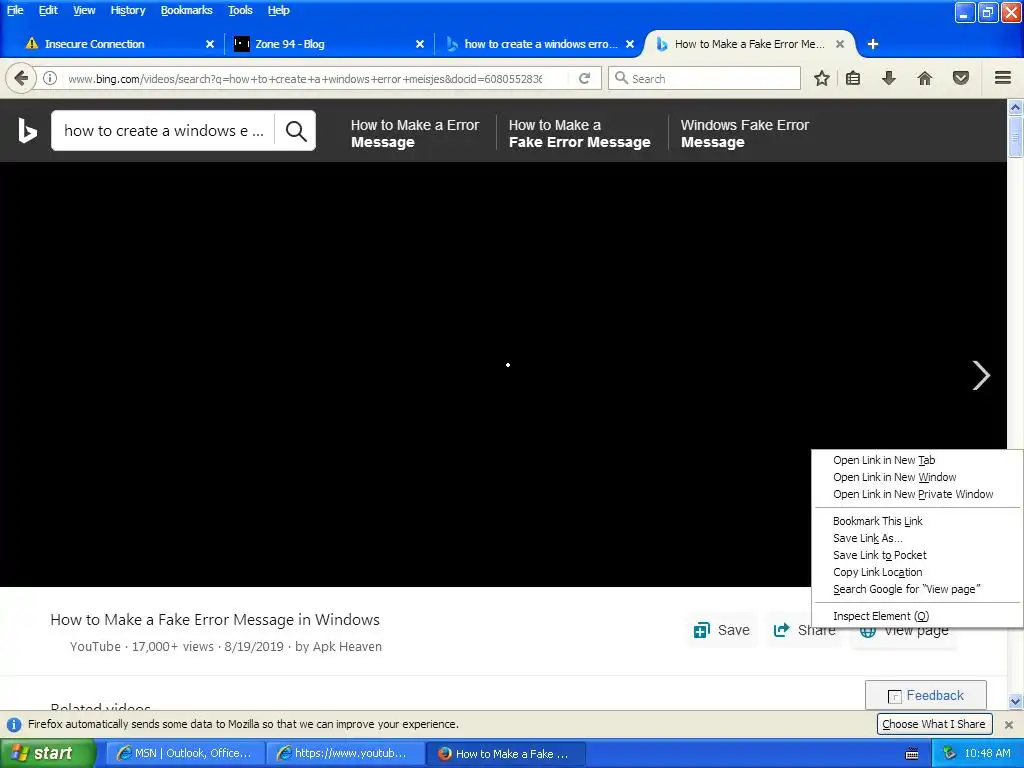The image size is (1024, 768).
Task: Go to next video with right chevron
Action: 980,376
